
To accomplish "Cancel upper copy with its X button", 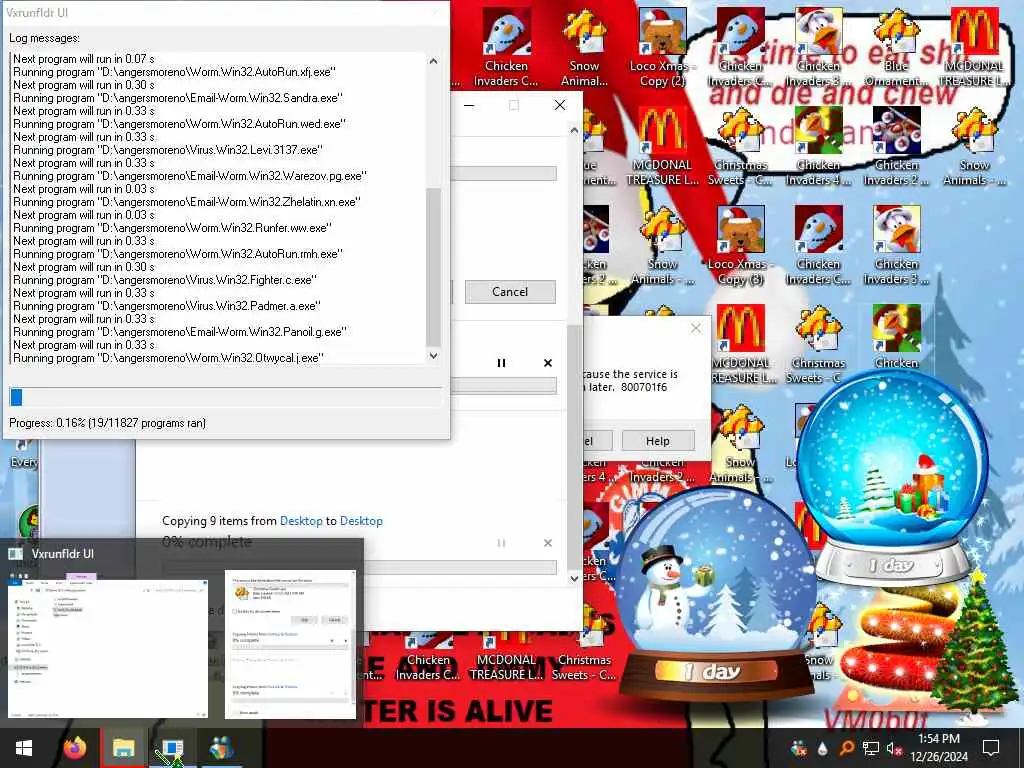I will [x=548, y=363].
